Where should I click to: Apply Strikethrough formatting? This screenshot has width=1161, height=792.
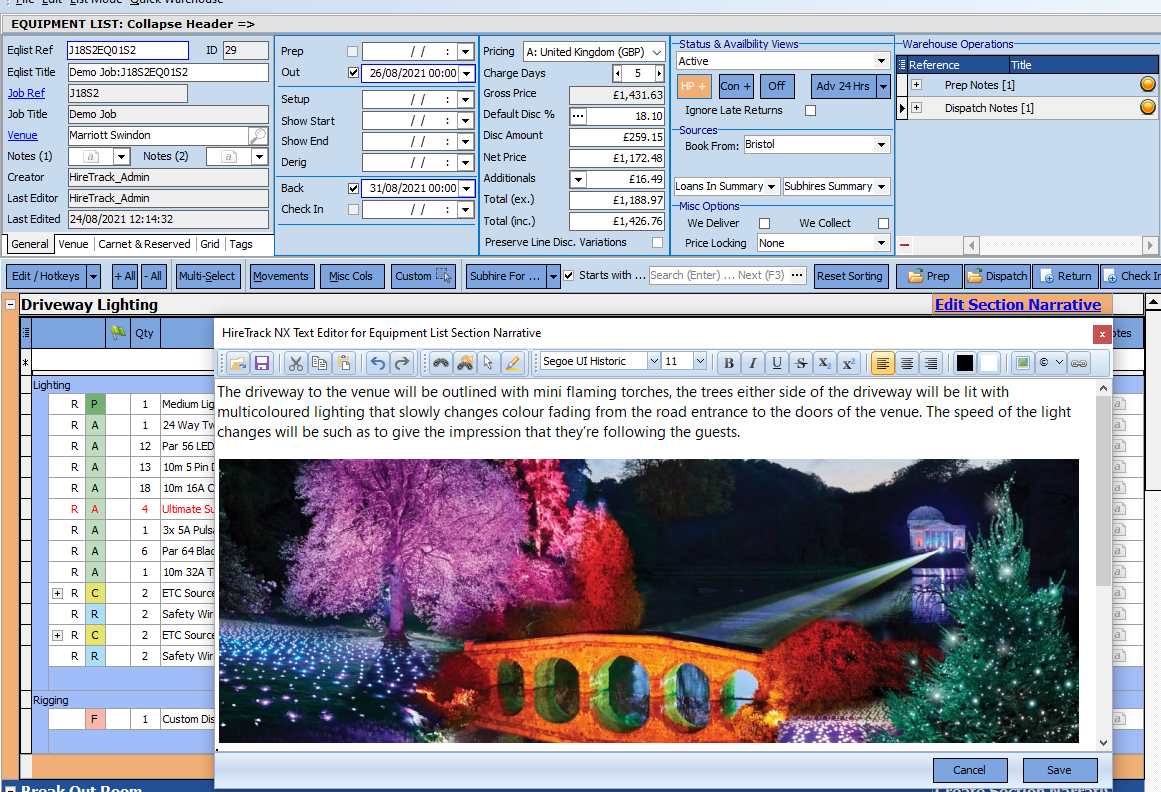pos(801,363)
